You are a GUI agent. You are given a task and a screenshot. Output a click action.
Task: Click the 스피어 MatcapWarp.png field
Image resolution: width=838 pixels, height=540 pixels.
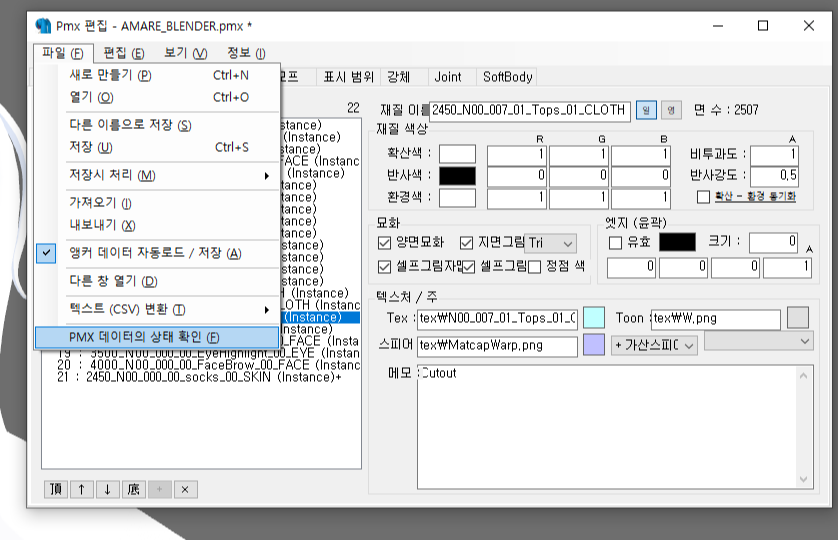tap(498, 345)
